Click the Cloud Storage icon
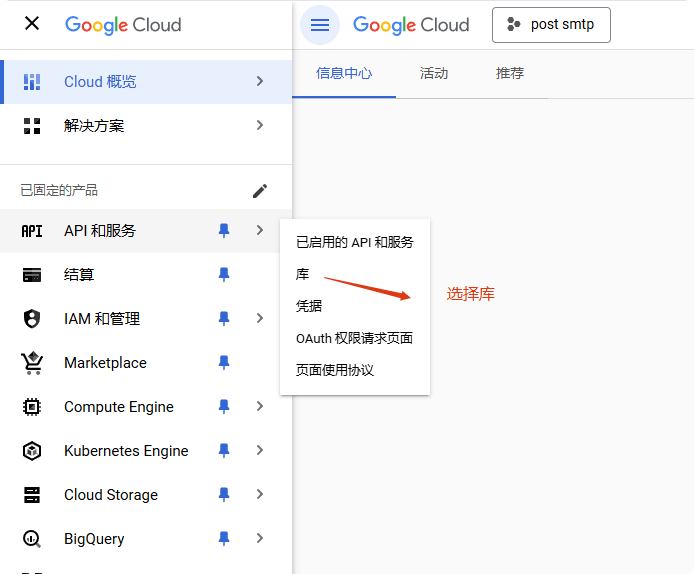 coord(32,495)
